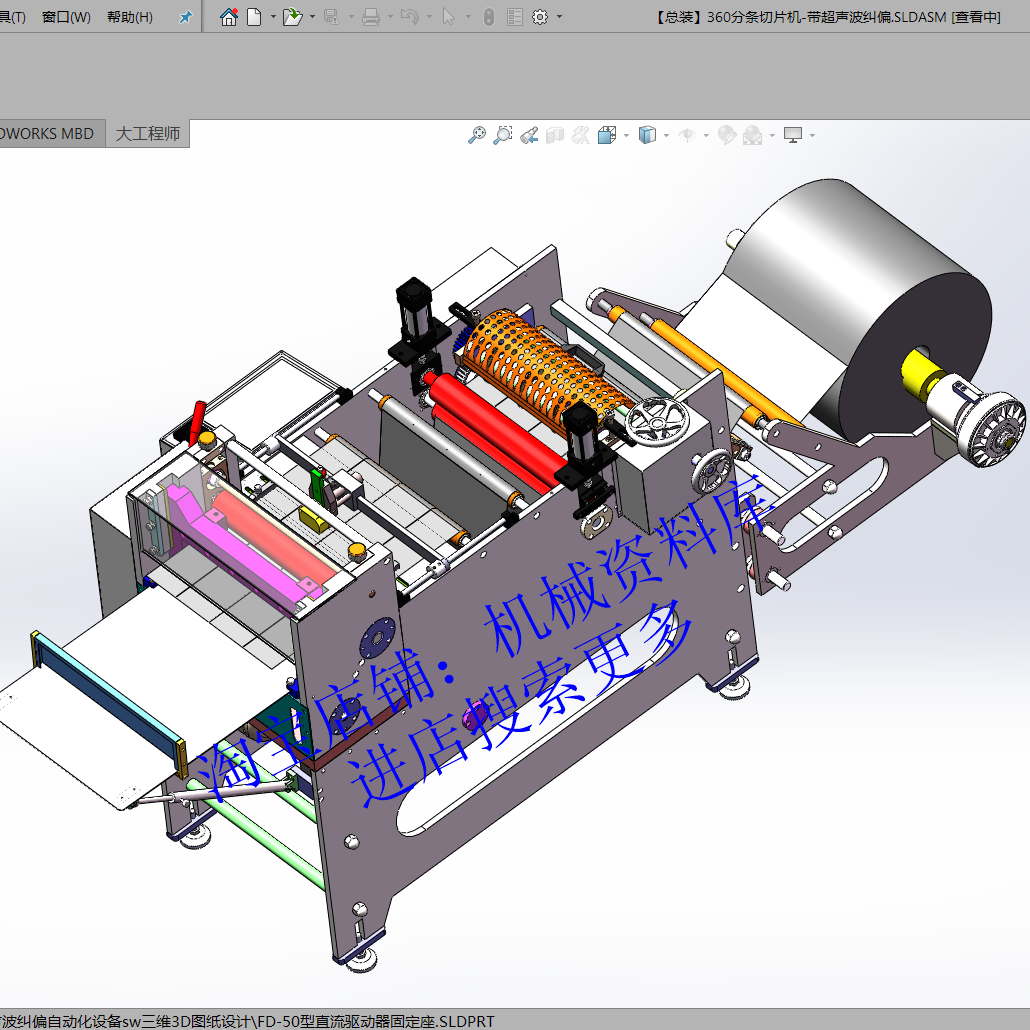Click Zoom to Area icon
The width and height of the screenshot is (1030, 1030).
click(x=503, y=135)
